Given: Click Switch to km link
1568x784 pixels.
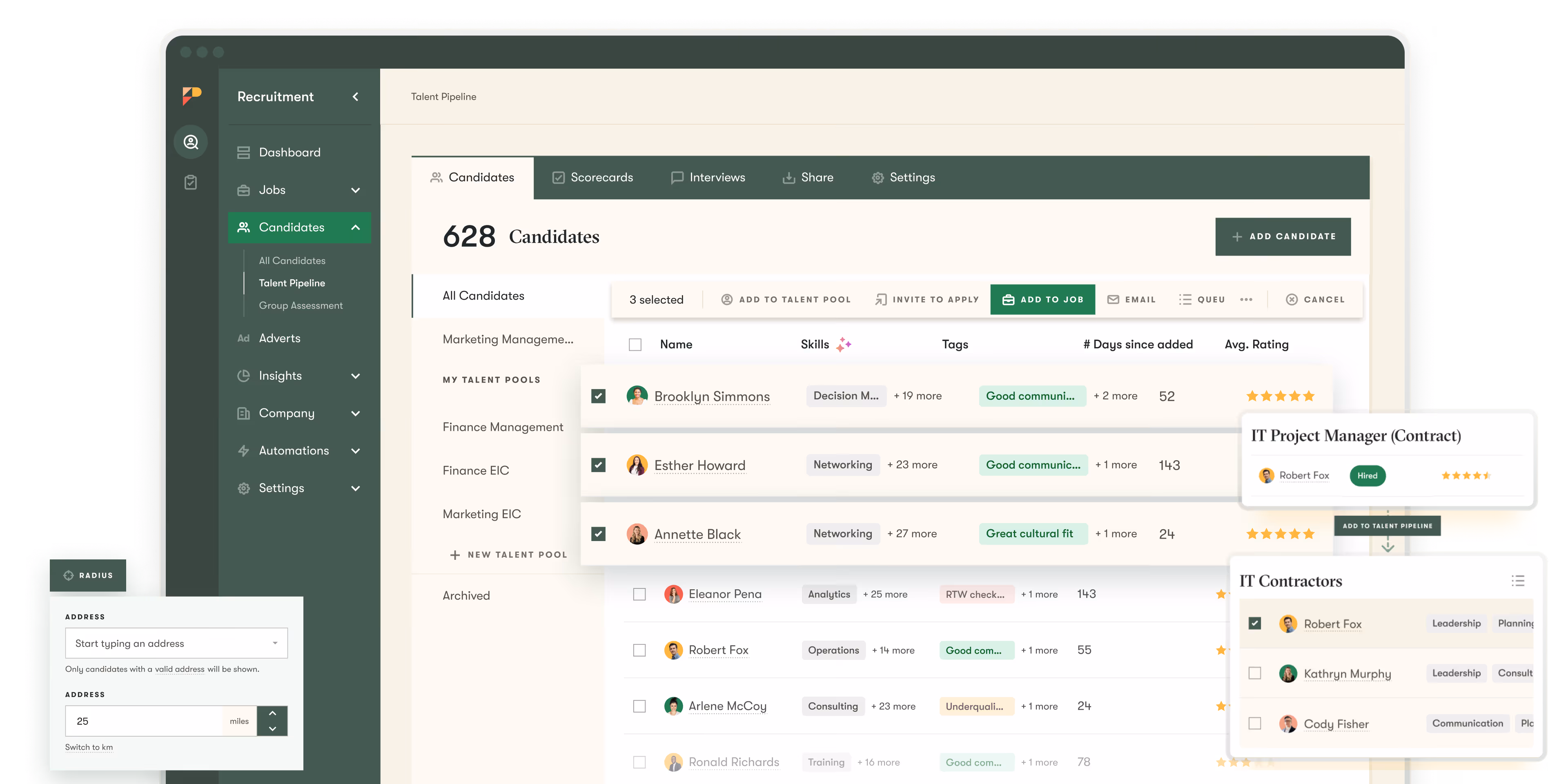Looking at the screenshot, I should [89, 747].
